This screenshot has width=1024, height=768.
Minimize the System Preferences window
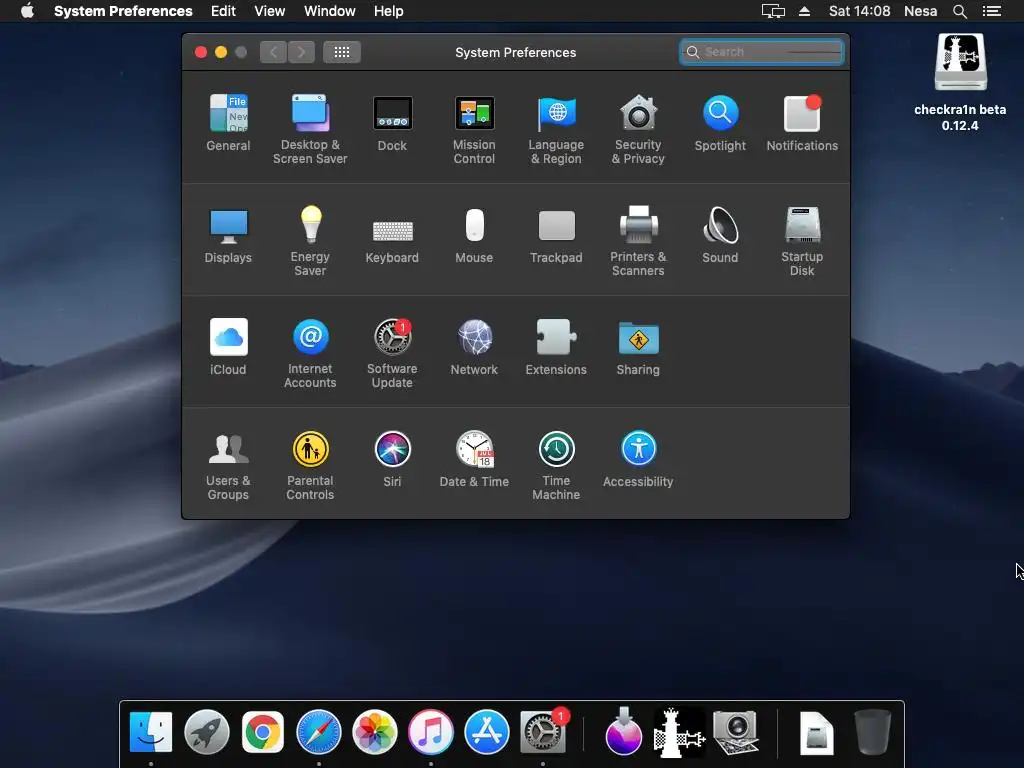221,52
